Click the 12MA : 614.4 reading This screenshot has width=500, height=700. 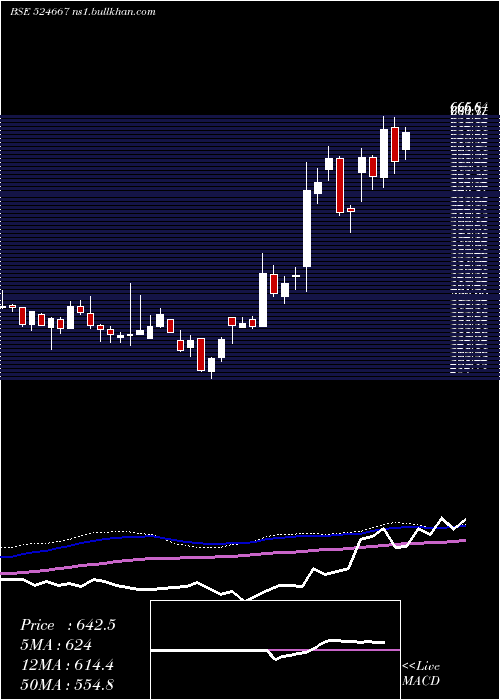tap(67, 665)
